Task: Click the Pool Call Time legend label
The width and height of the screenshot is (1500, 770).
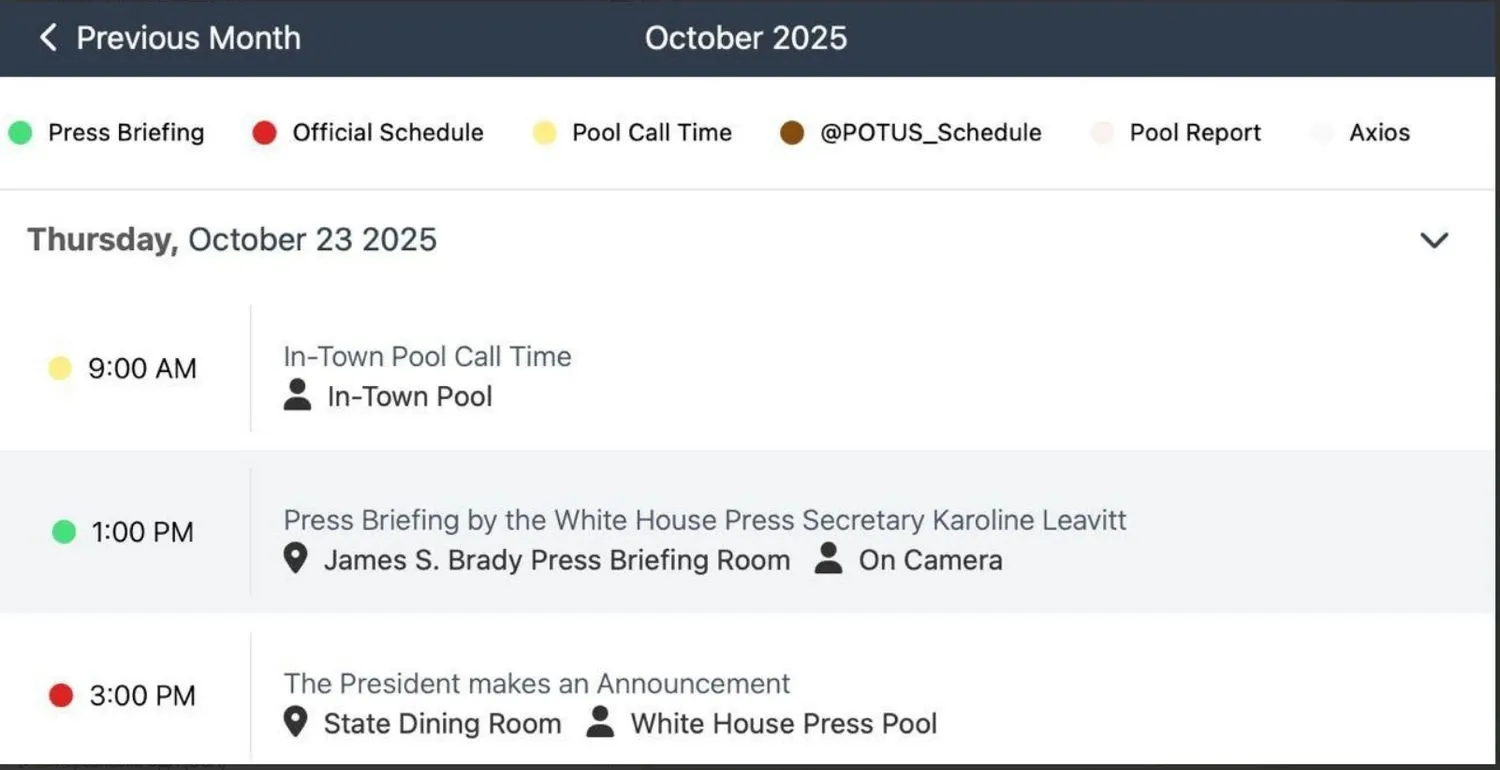Action: (x=651, y=131)
